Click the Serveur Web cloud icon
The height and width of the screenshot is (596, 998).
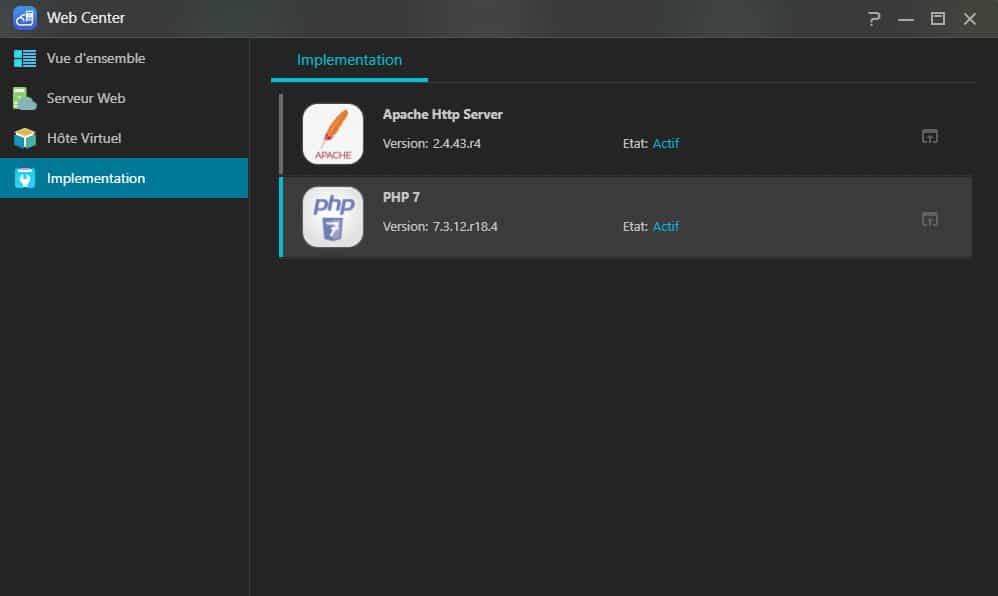(25, 99)
